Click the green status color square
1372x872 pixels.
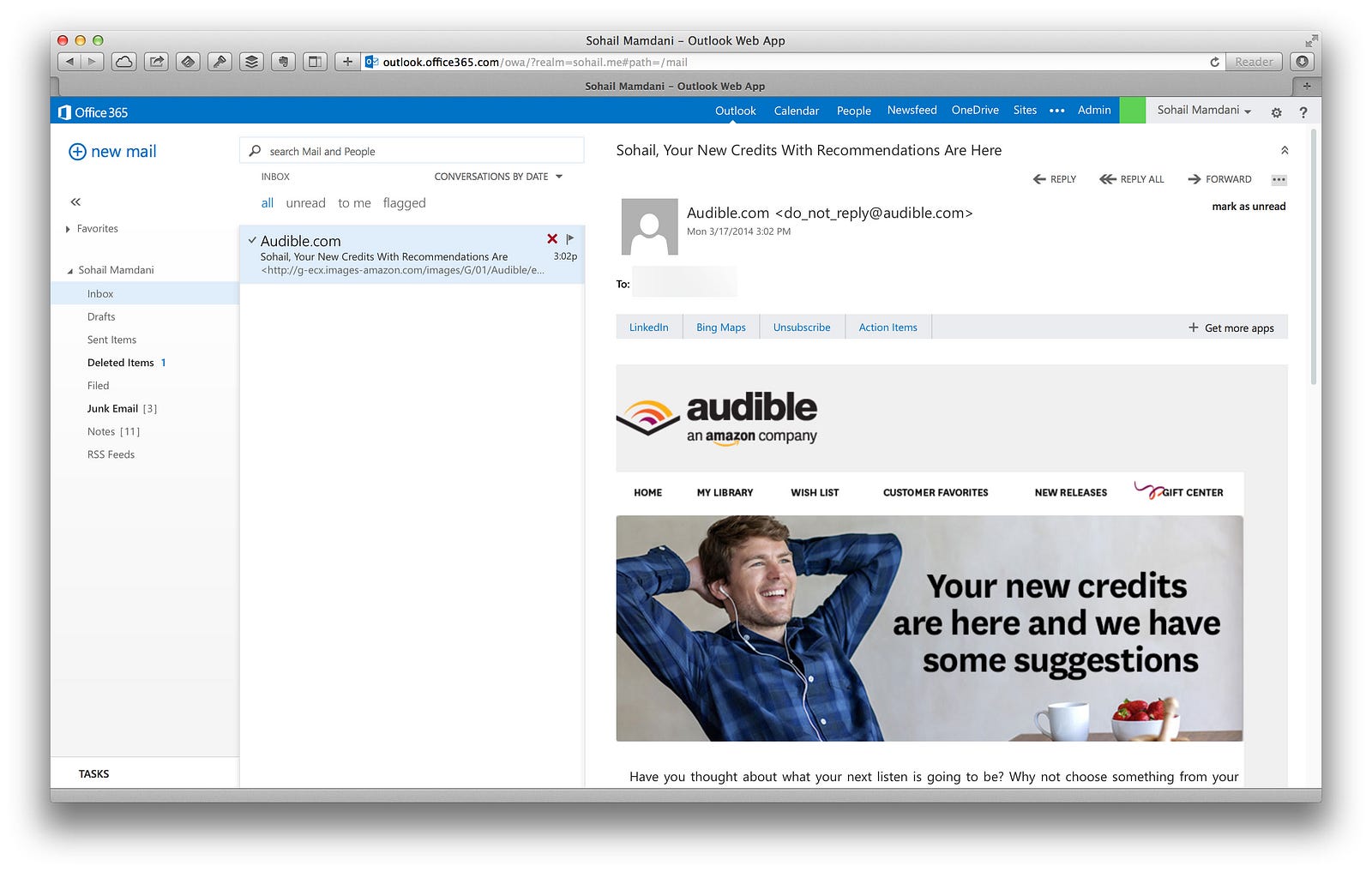coord(1132,111)
